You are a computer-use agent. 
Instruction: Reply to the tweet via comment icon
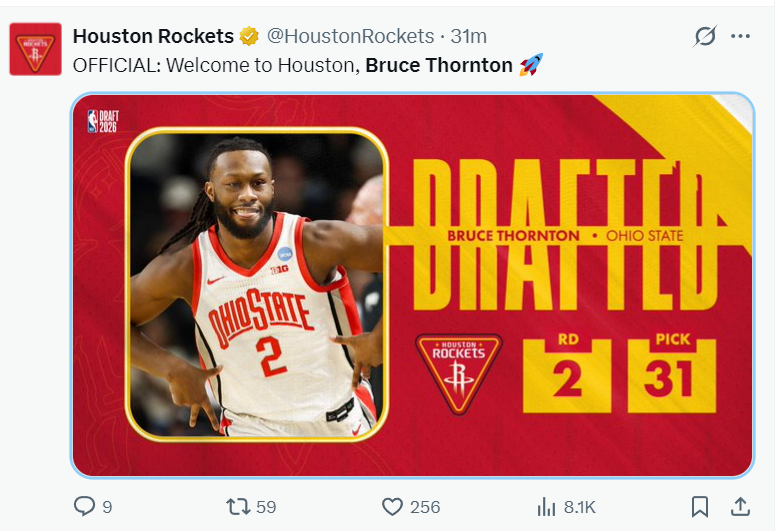click(84, 506)
